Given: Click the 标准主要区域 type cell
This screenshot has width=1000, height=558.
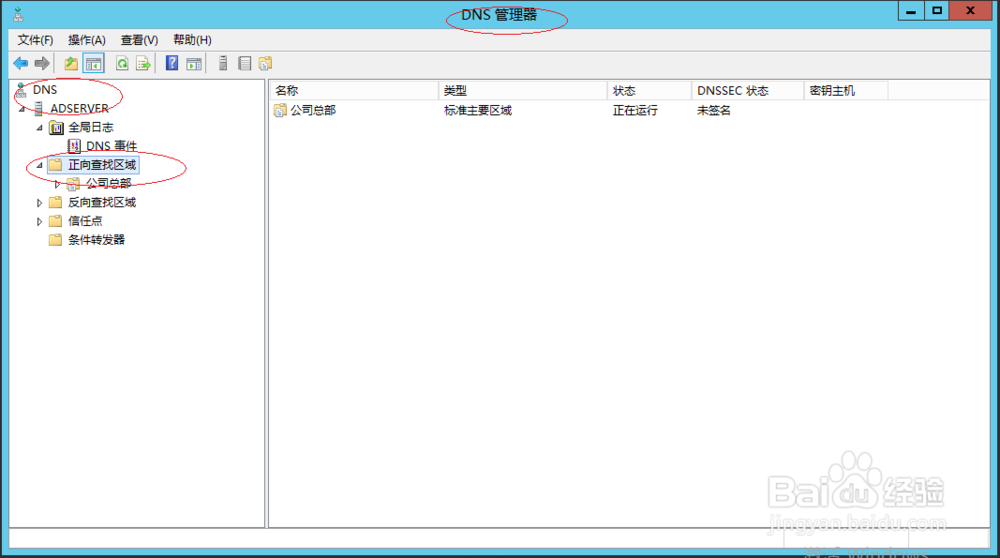Looking at the screenshot, I should [478, 110].
